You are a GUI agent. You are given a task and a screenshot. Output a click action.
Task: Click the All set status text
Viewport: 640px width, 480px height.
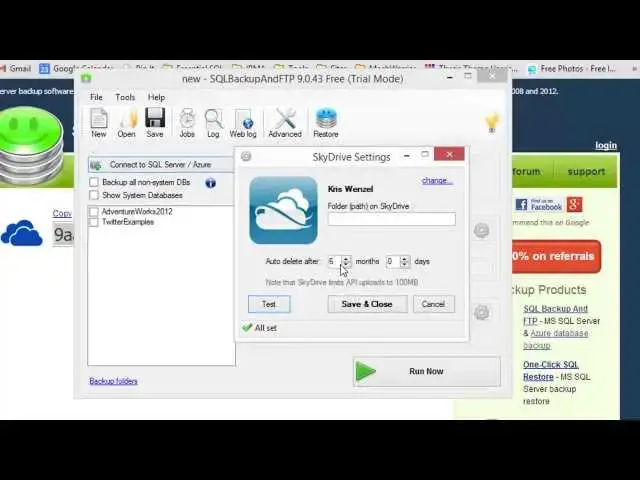point(266,328)
